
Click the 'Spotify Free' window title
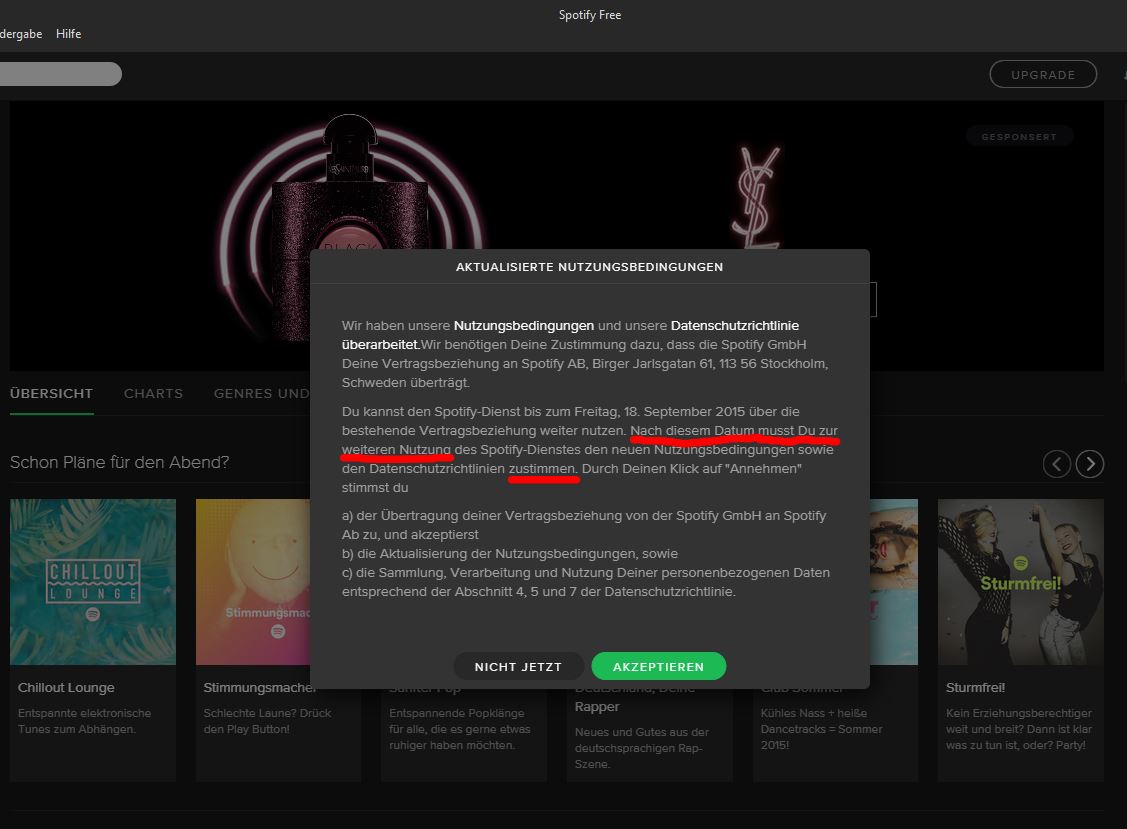point(590,14)
